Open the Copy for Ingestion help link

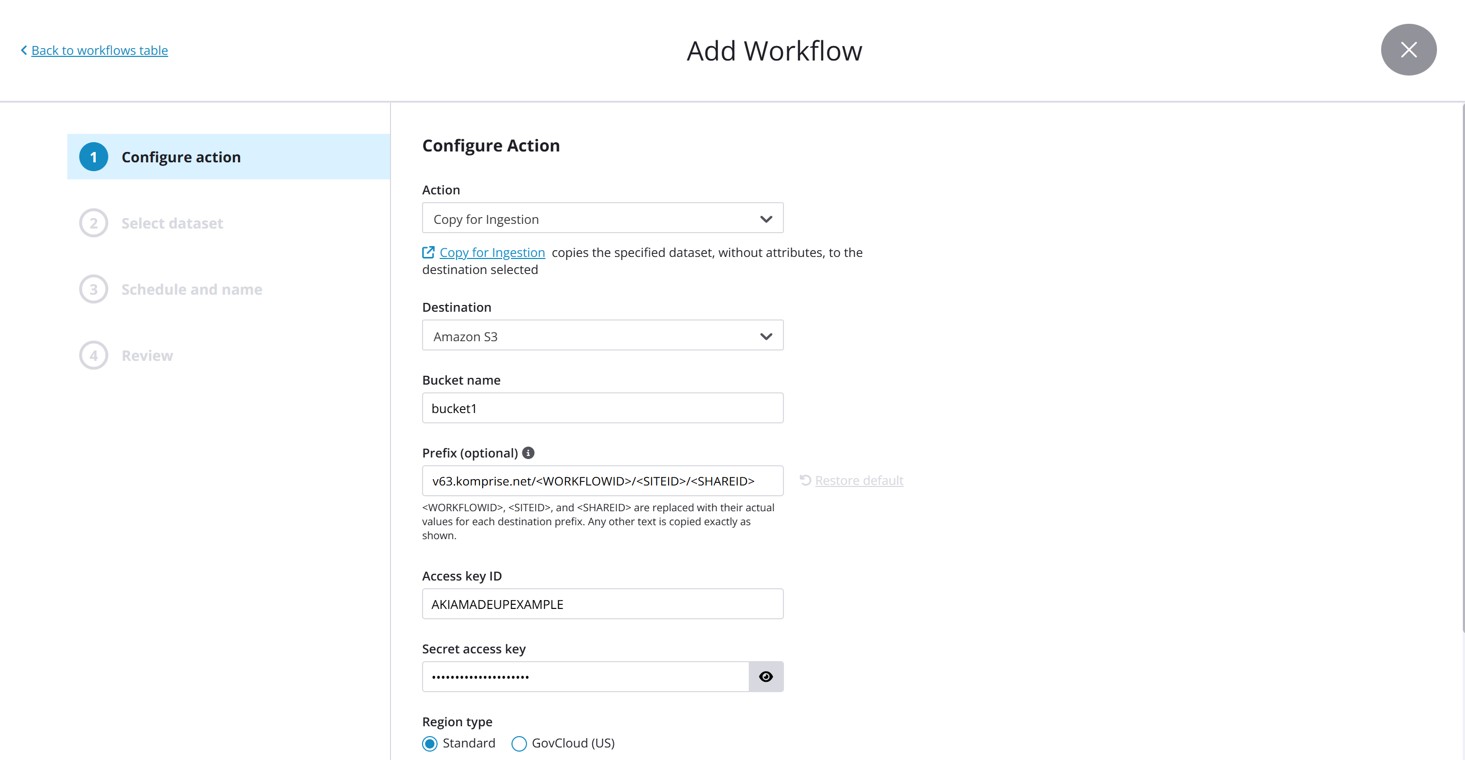(492, 253)
